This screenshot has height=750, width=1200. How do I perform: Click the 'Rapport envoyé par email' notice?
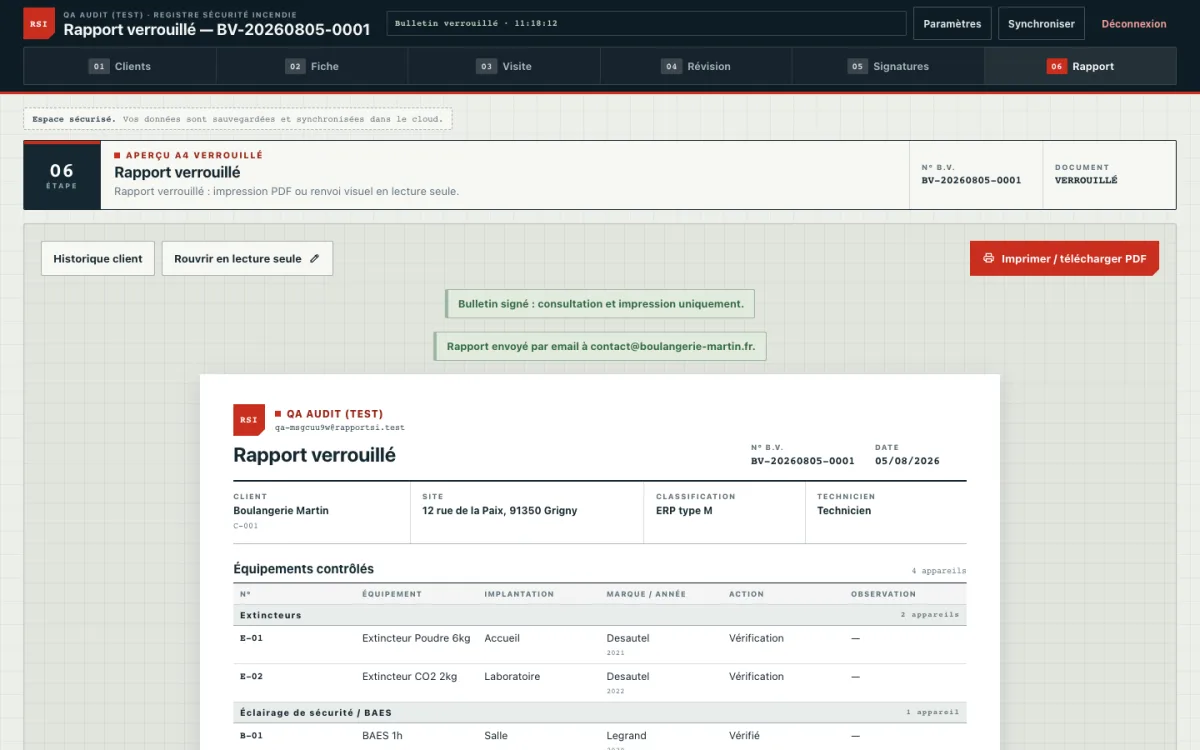[x=600, y=346]
